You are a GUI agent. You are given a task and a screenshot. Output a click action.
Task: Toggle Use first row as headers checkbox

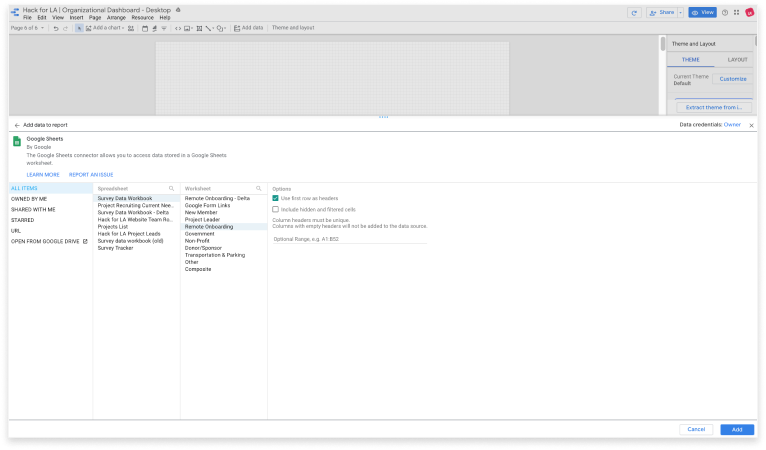(x=276, y=198)
